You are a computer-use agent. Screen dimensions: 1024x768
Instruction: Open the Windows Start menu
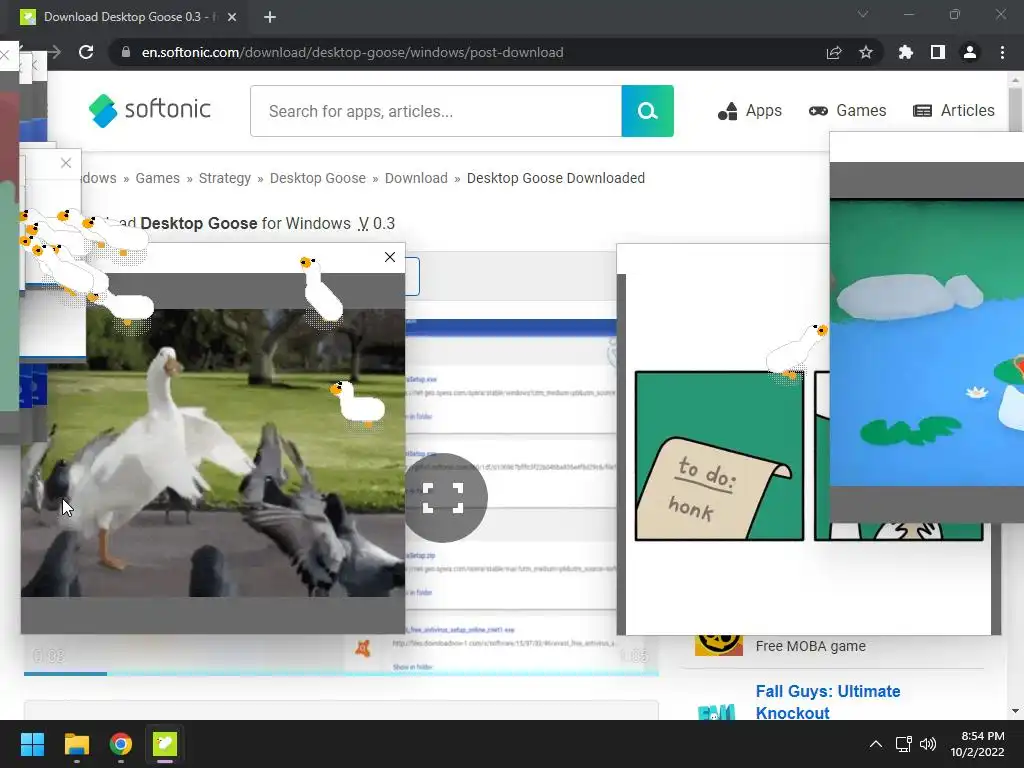32,744
